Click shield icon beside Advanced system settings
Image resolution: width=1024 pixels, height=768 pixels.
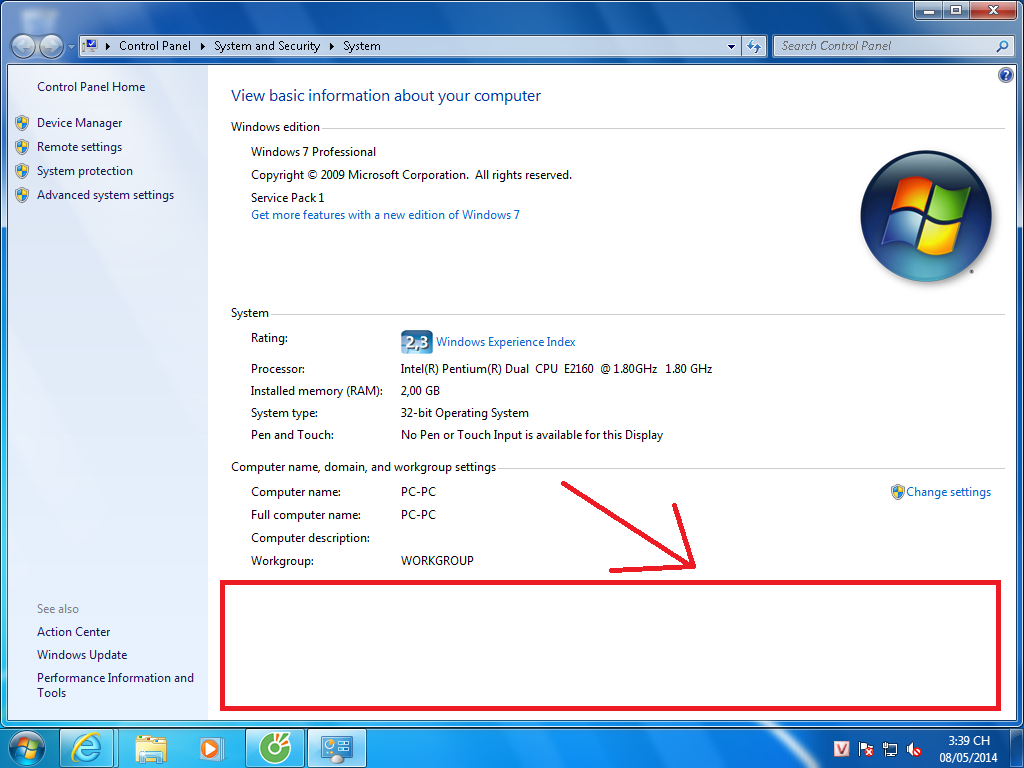(22, 195)
